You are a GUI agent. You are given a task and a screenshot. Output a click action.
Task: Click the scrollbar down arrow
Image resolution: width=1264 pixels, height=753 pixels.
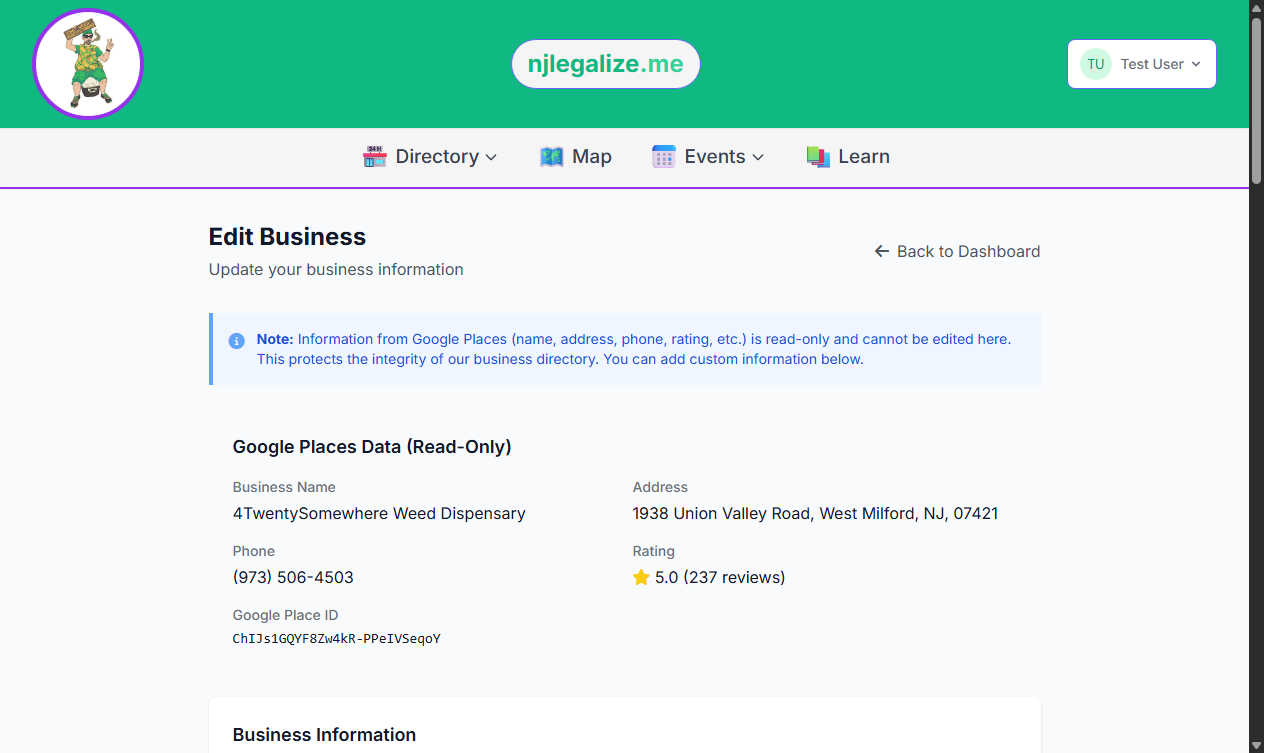pyautogui.click(x=1256, y=745)
